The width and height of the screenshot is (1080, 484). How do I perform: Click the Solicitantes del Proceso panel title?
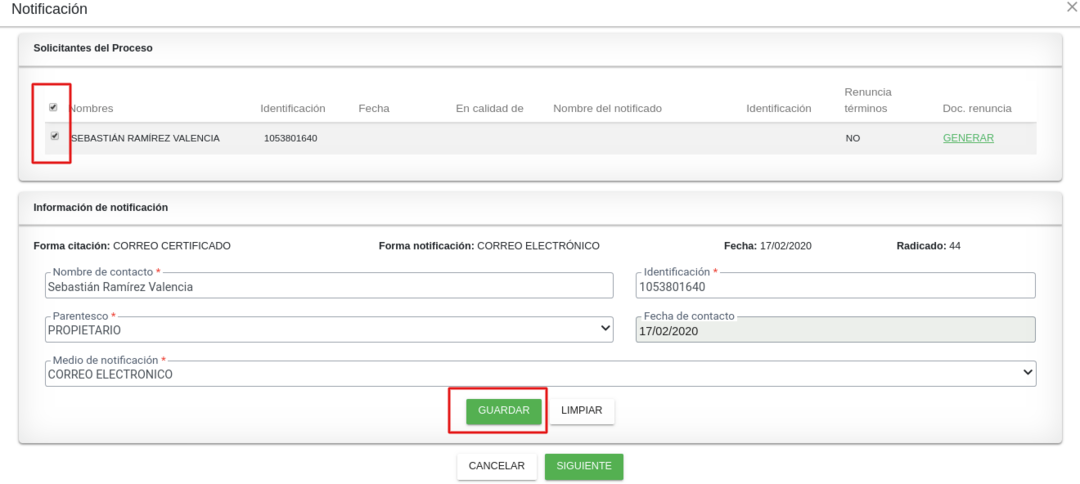pos(92,47)
